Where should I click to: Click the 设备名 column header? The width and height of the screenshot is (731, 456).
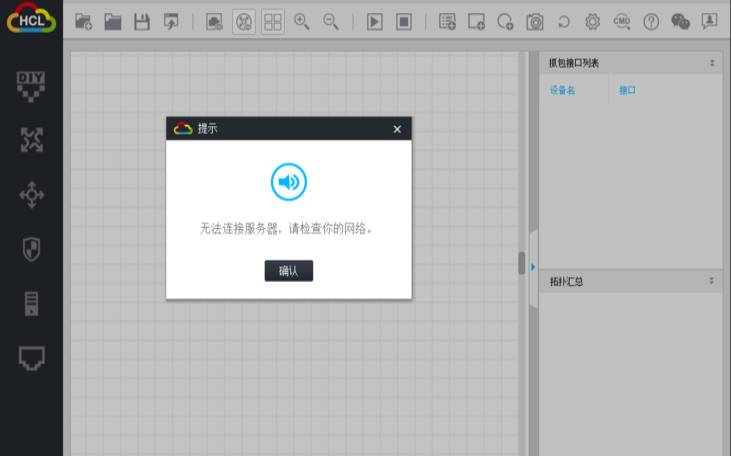click(562, 90)
